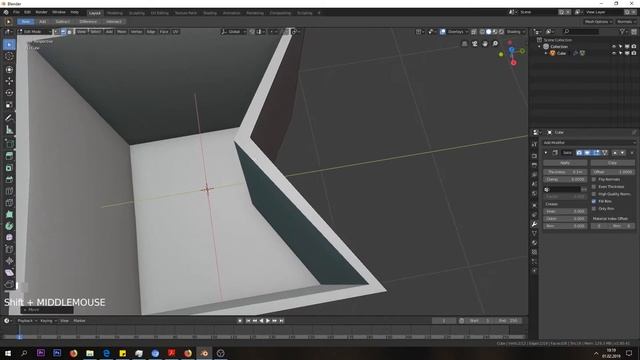This screenshot has height=360, width=640.
Task: Open the Material properties tab
Action: click(x=534, y=243)
